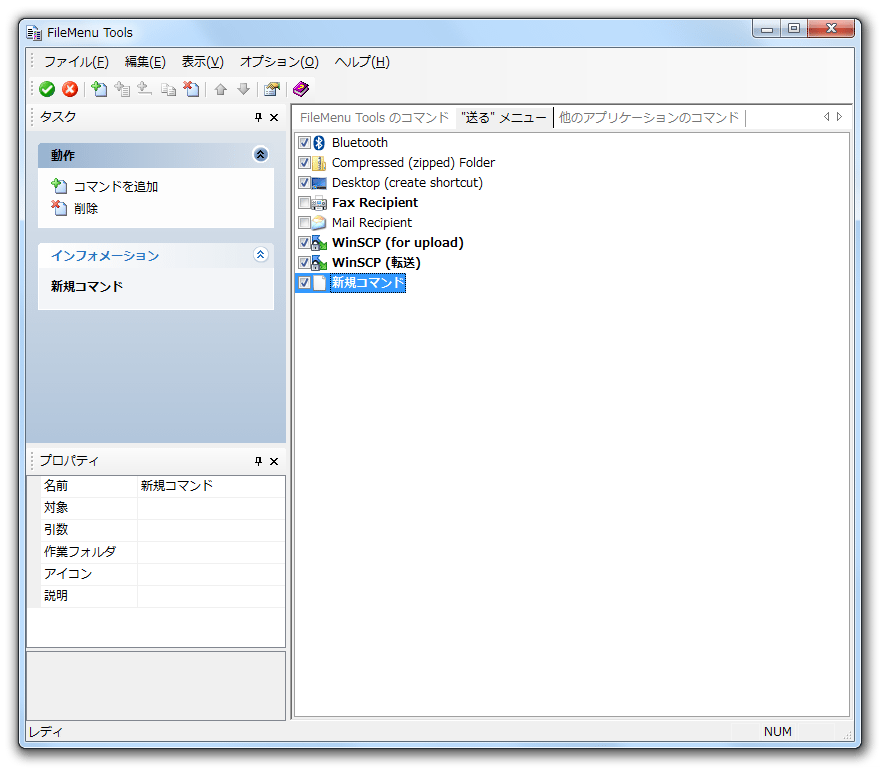Open the 編集(E) menu
This screenshot has width=884, height=770.
coord(145,62)
